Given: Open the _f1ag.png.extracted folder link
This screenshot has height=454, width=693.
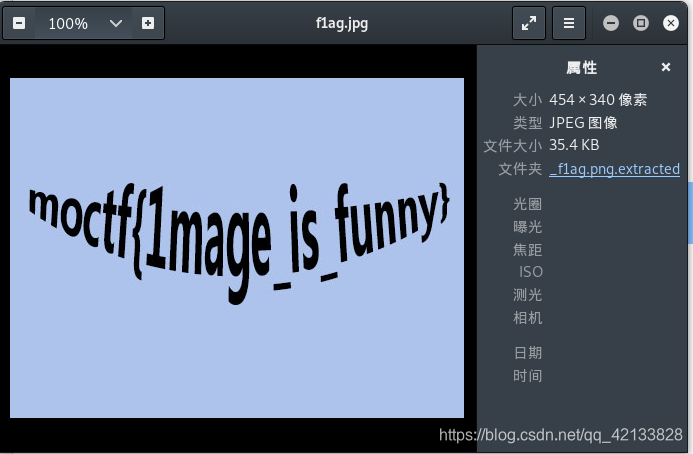Looking at the screenshot, I should pyautogui.click(x=614, y=169).
